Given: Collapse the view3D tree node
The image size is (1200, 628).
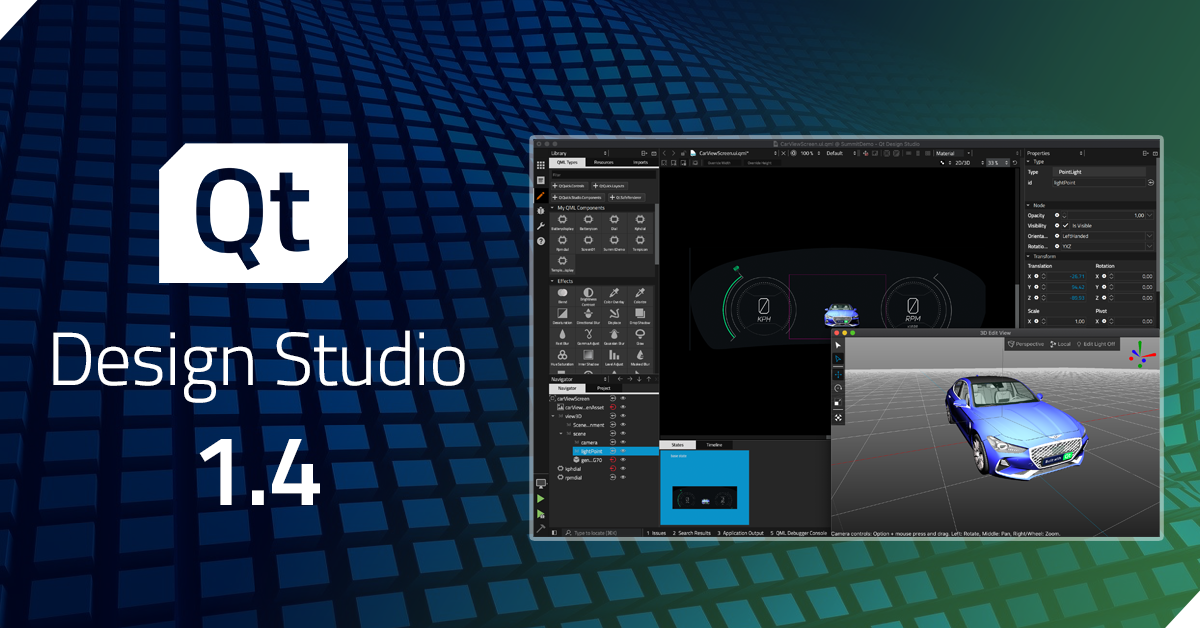Looking at the screenshot, I should pyautogui.click(x=560, y=416).
